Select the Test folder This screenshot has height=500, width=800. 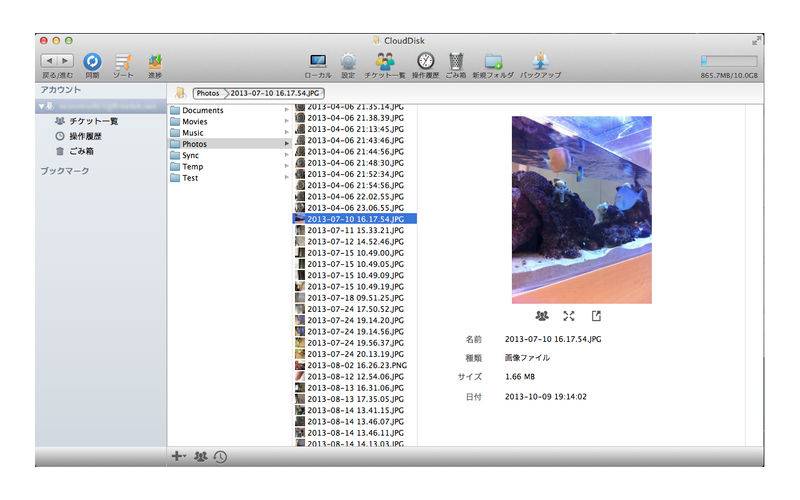point(230,178)
